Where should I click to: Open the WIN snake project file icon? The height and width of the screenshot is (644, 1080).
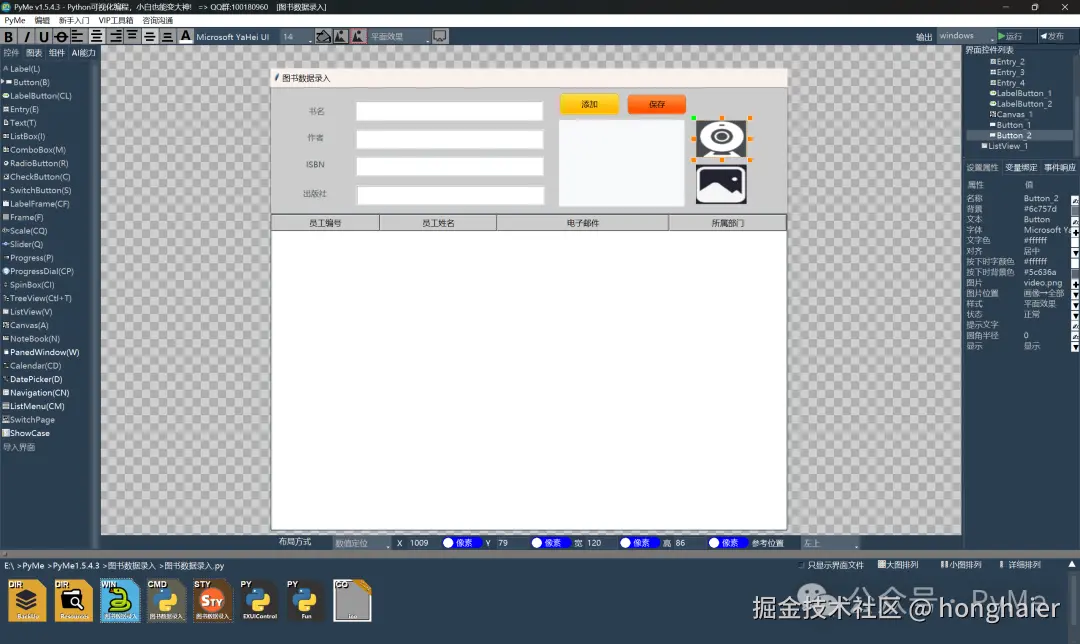(120, 601)
